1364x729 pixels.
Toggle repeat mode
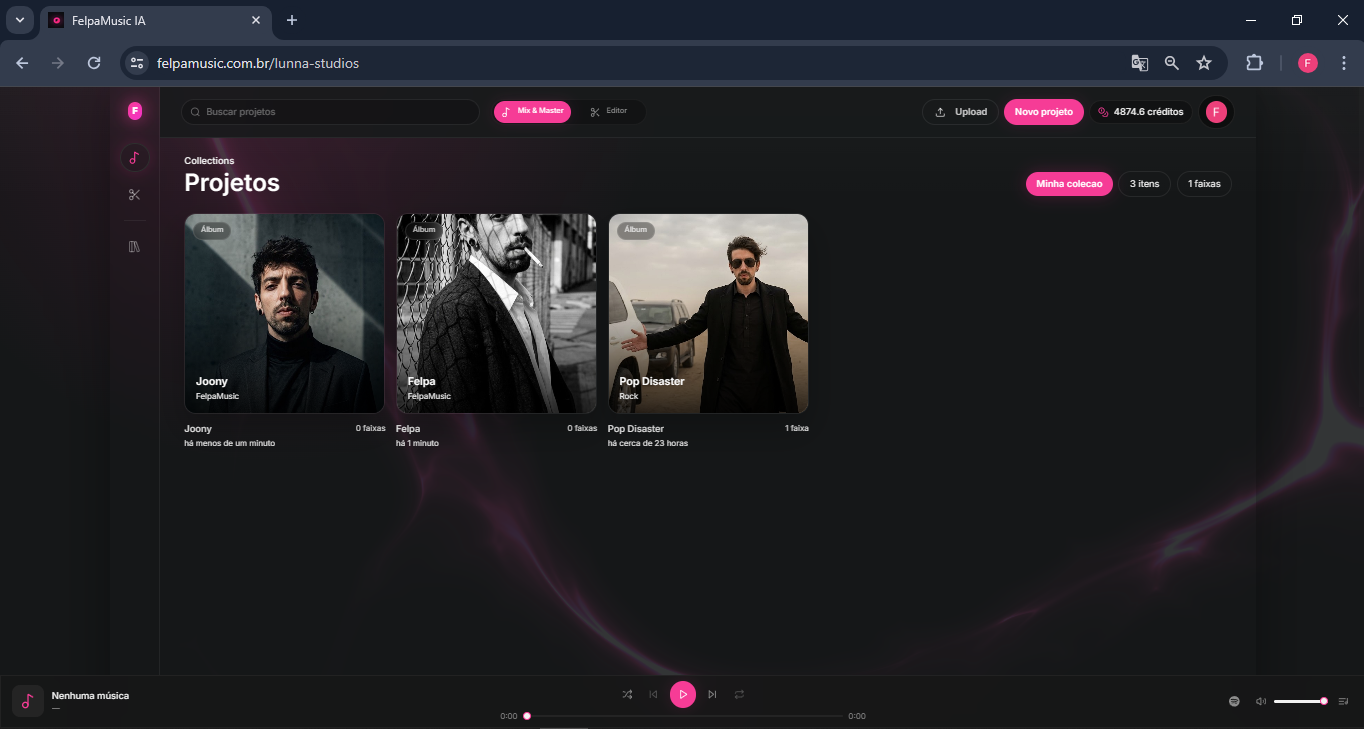pos(739,694)
